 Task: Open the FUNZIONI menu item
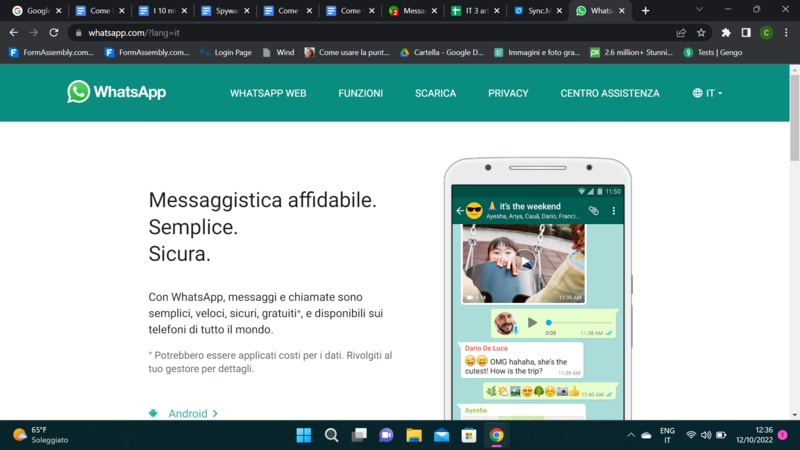tap(360, 93)
